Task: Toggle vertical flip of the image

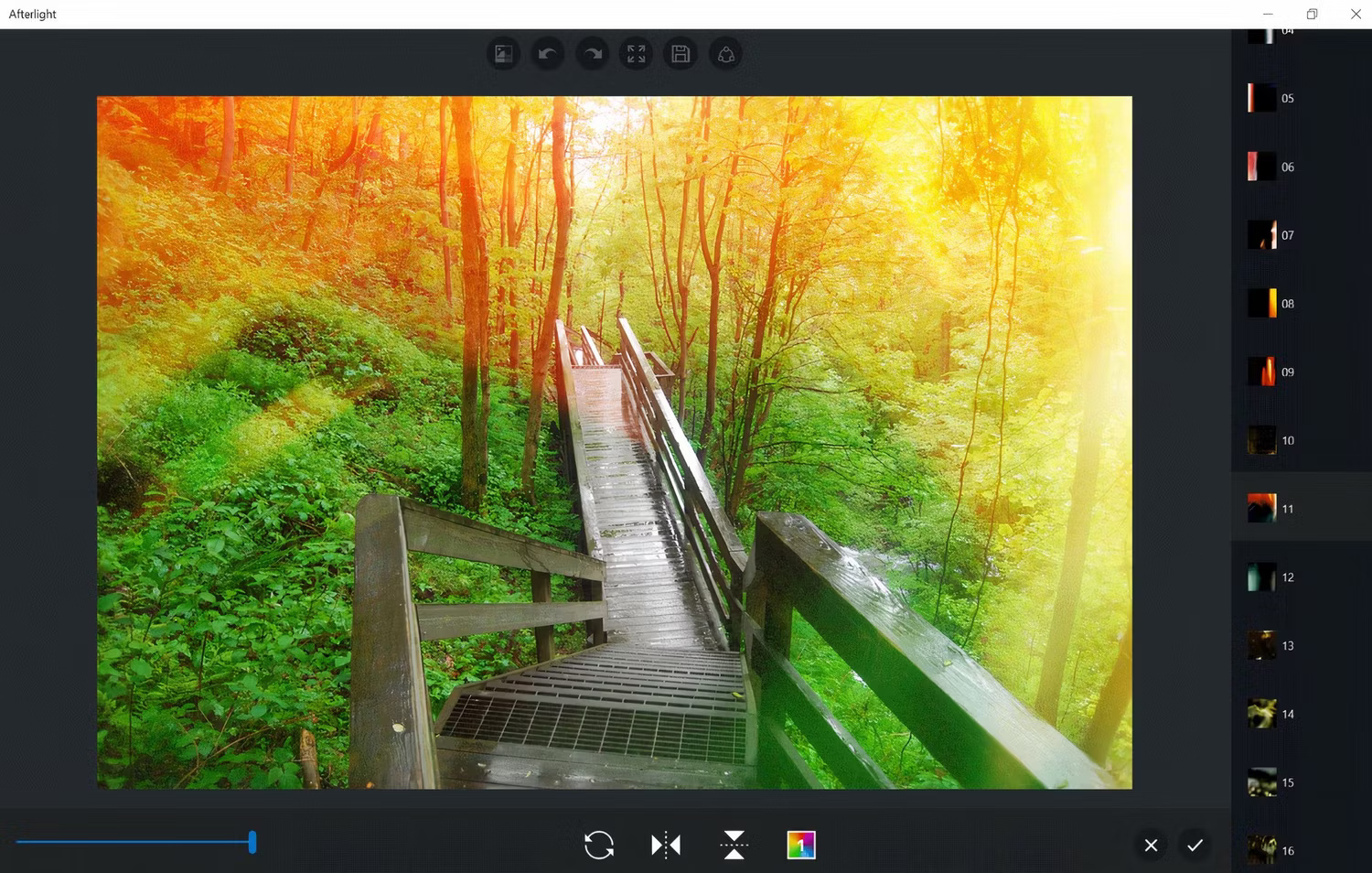Action: point(734,844)
